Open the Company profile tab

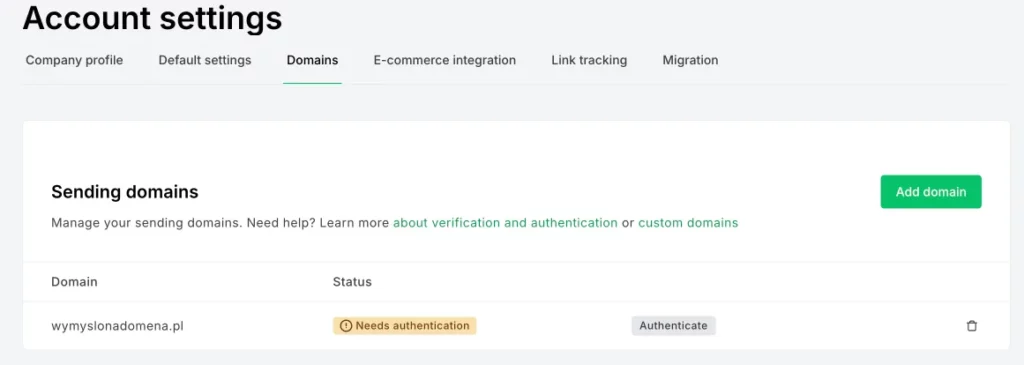click(x=74, y=60)
